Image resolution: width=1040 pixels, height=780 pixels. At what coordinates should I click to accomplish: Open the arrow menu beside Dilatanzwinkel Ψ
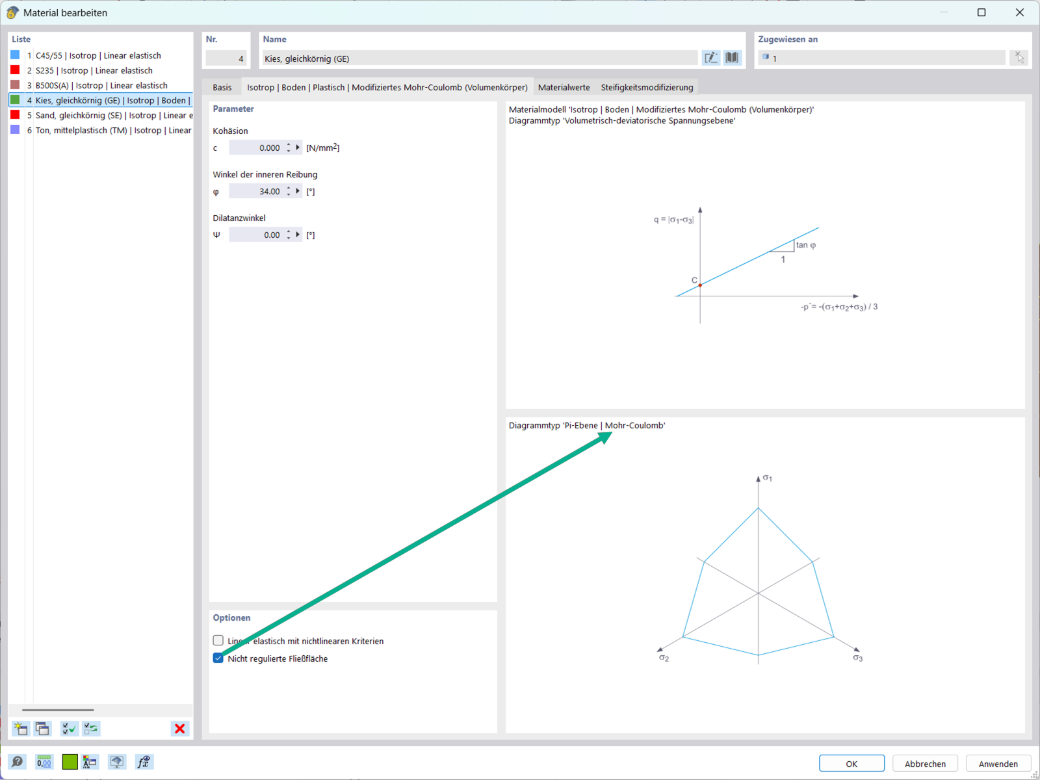pos(298,235)
